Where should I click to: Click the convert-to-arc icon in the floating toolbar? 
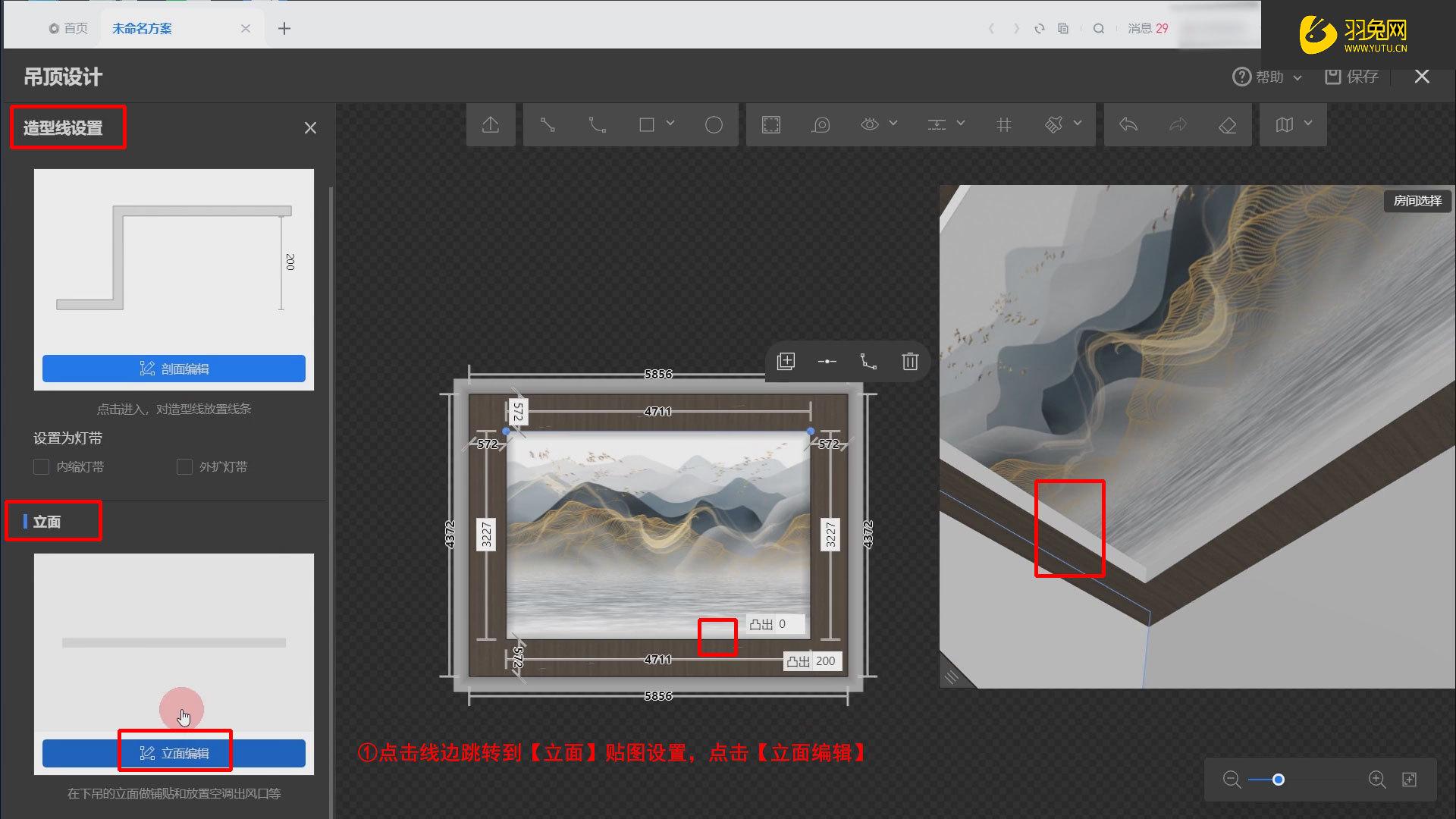pyautogui.click(x=869, y=361)
